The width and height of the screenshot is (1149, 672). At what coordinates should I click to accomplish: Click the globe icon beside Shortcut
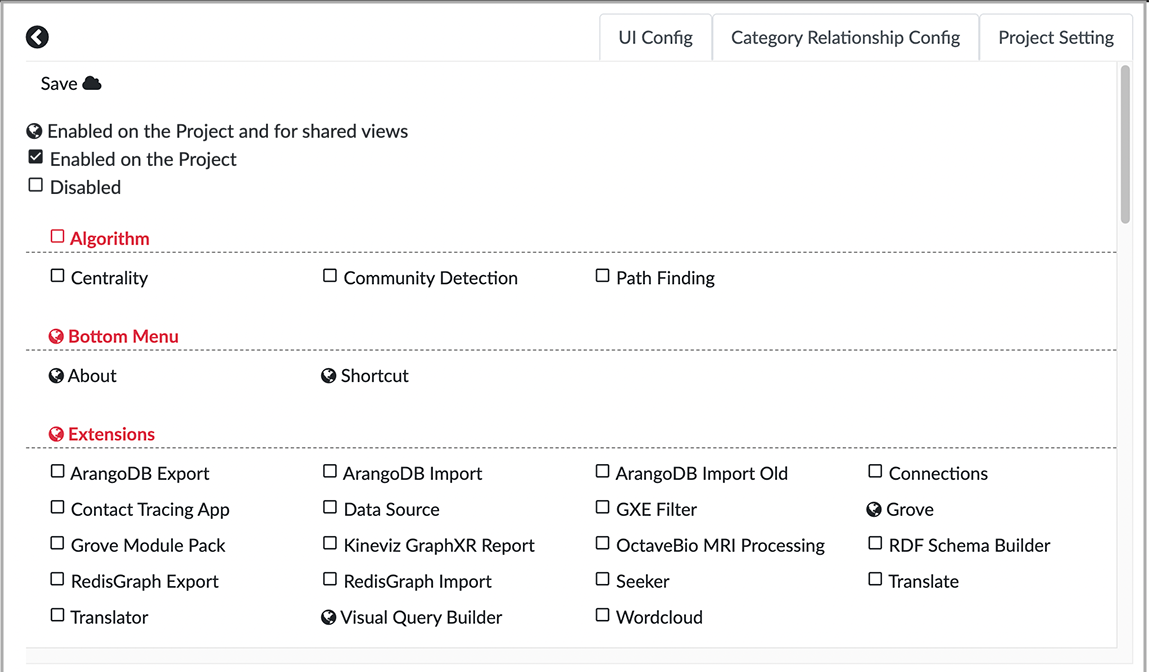coord(328,375)
